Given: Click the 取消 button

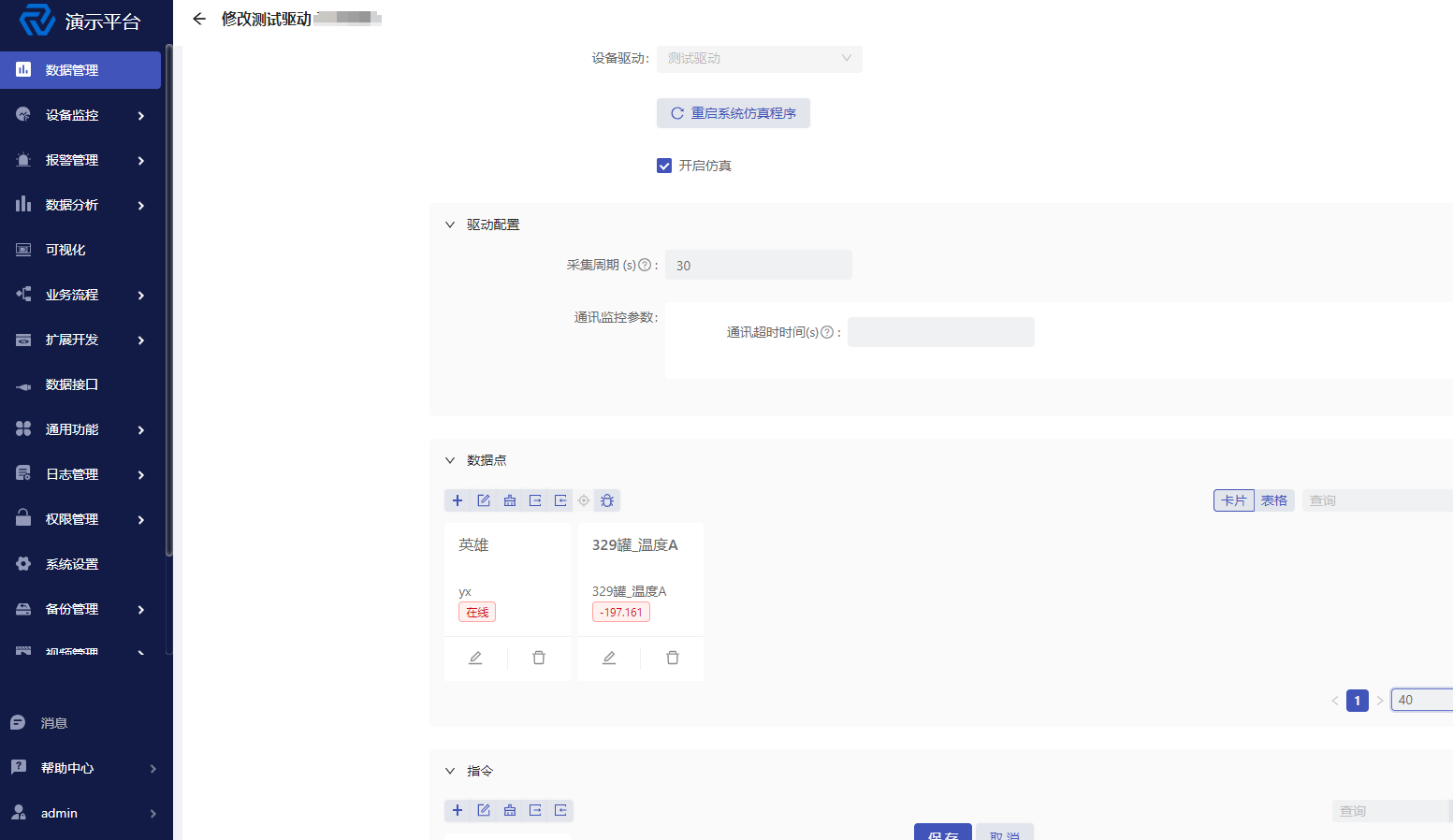Looking at the screenshot, I should click(x=1005, y=833).
